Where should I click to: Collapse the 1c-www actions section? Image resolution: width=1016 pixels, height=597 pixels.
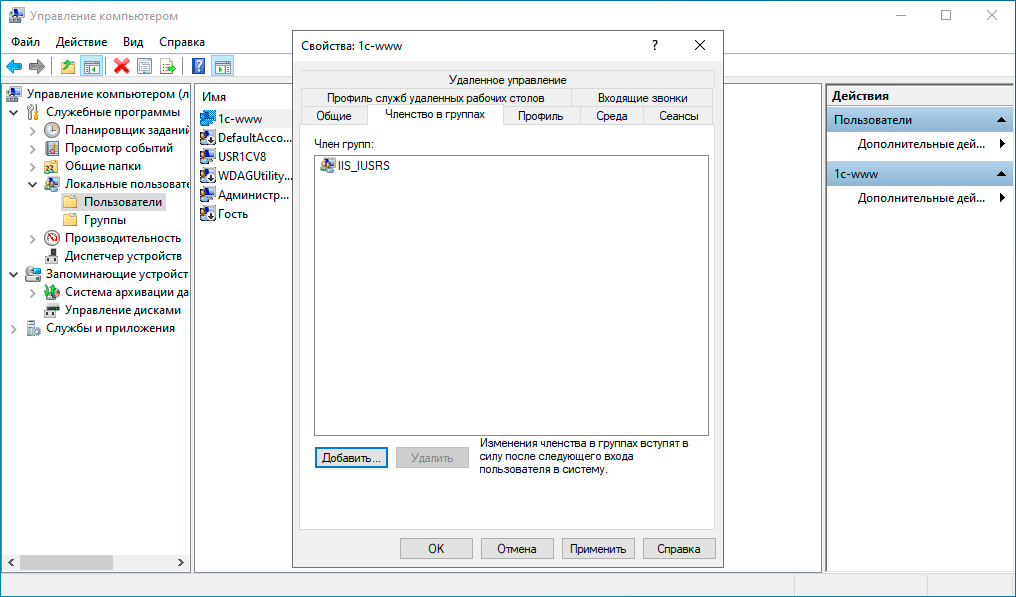1001,174
